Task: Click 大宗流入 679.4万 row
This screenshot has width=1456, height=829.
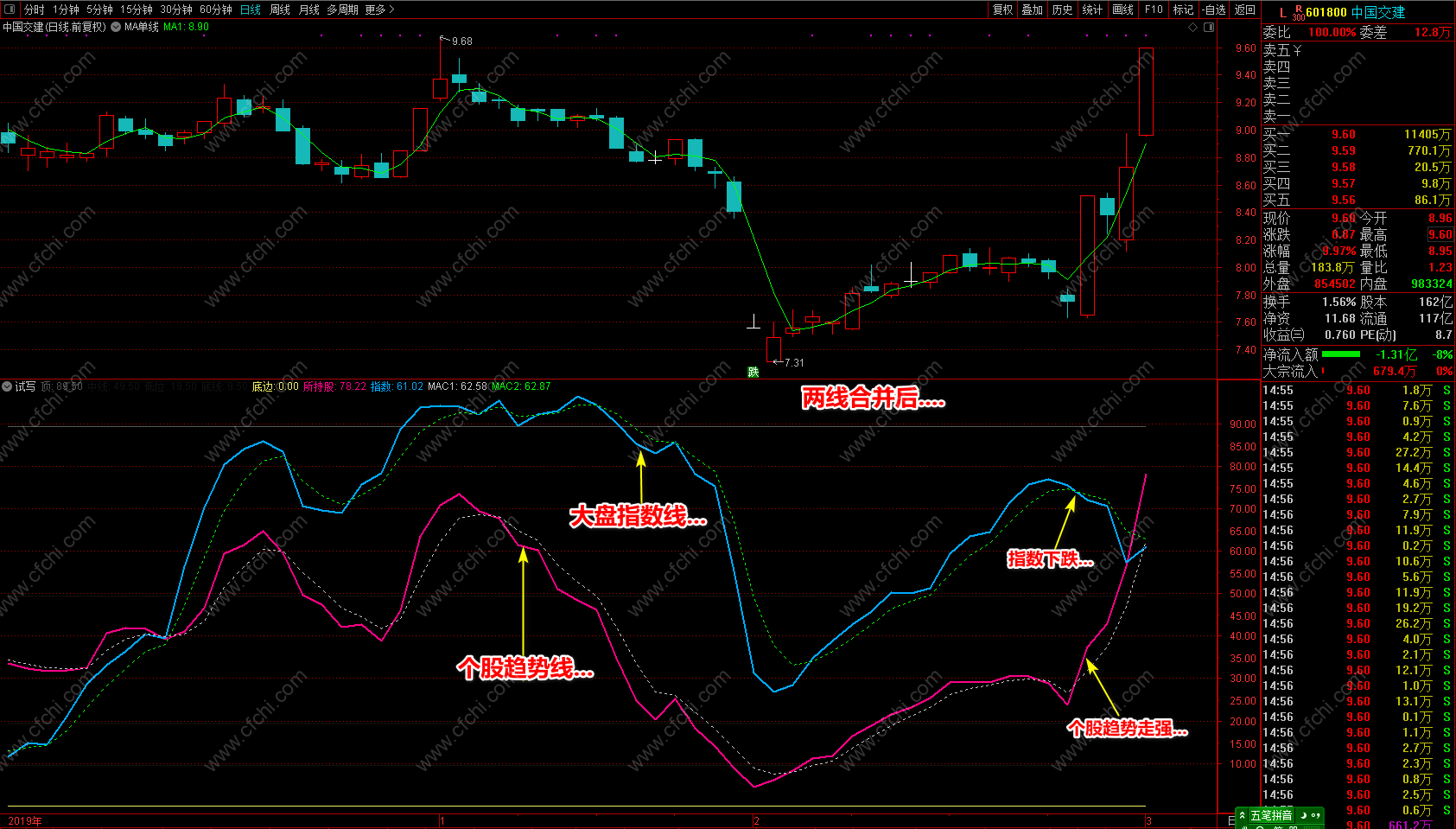Action: click(1357, 371)
